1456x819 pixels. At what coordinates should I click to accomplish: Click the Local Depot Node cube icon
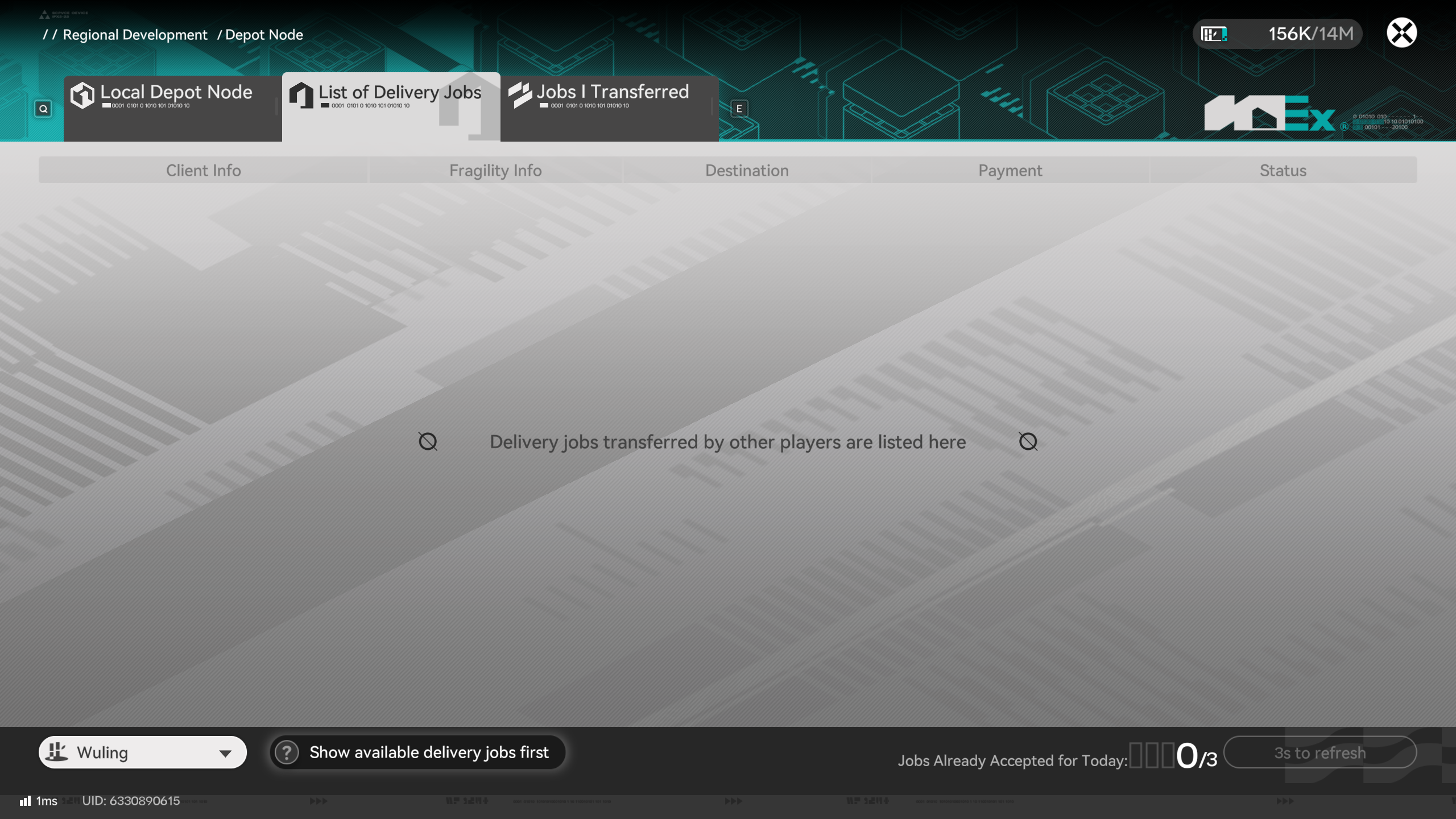click(x=82, y=95)
